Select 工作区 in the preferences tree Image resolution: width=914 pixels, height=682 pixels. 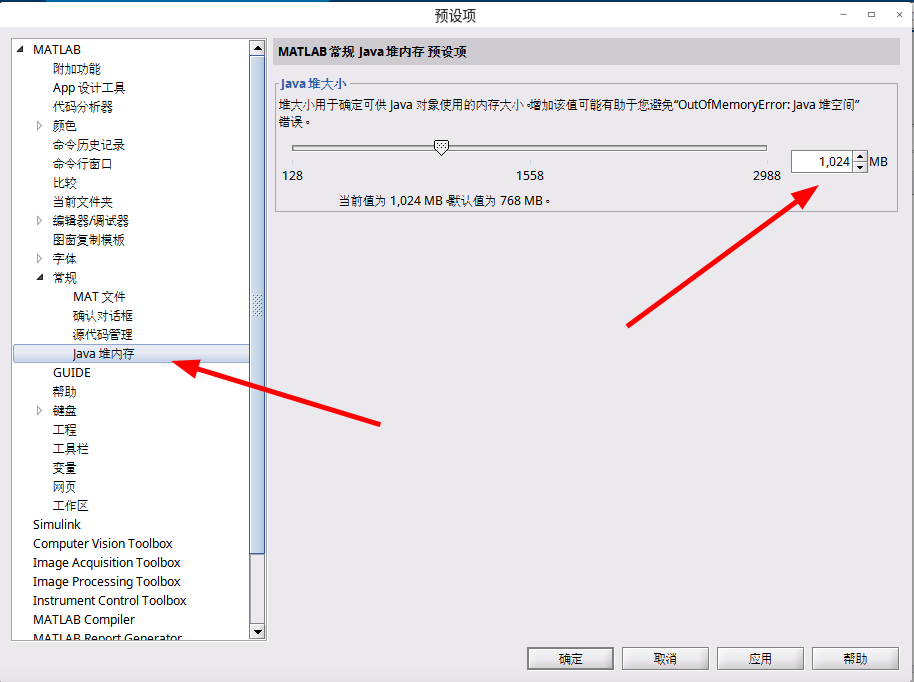pyautogui.click(x=71, y=505)
